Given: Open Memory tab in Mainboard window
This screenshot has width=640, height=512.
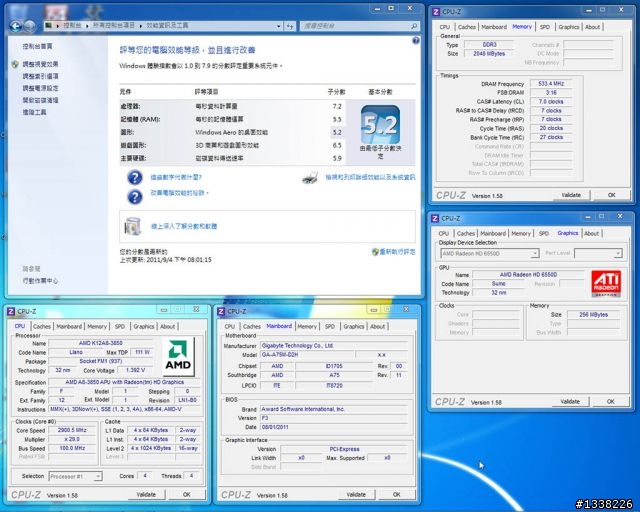Looking at the screenshot, I should [307, 327].
